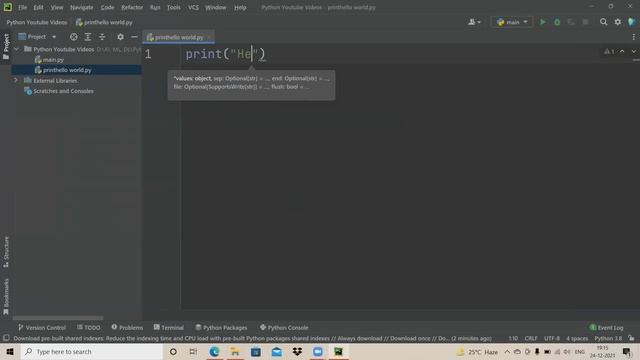The image size is (640, 360).
Task: Open the Window menu
Action: [x=216, y=7]
